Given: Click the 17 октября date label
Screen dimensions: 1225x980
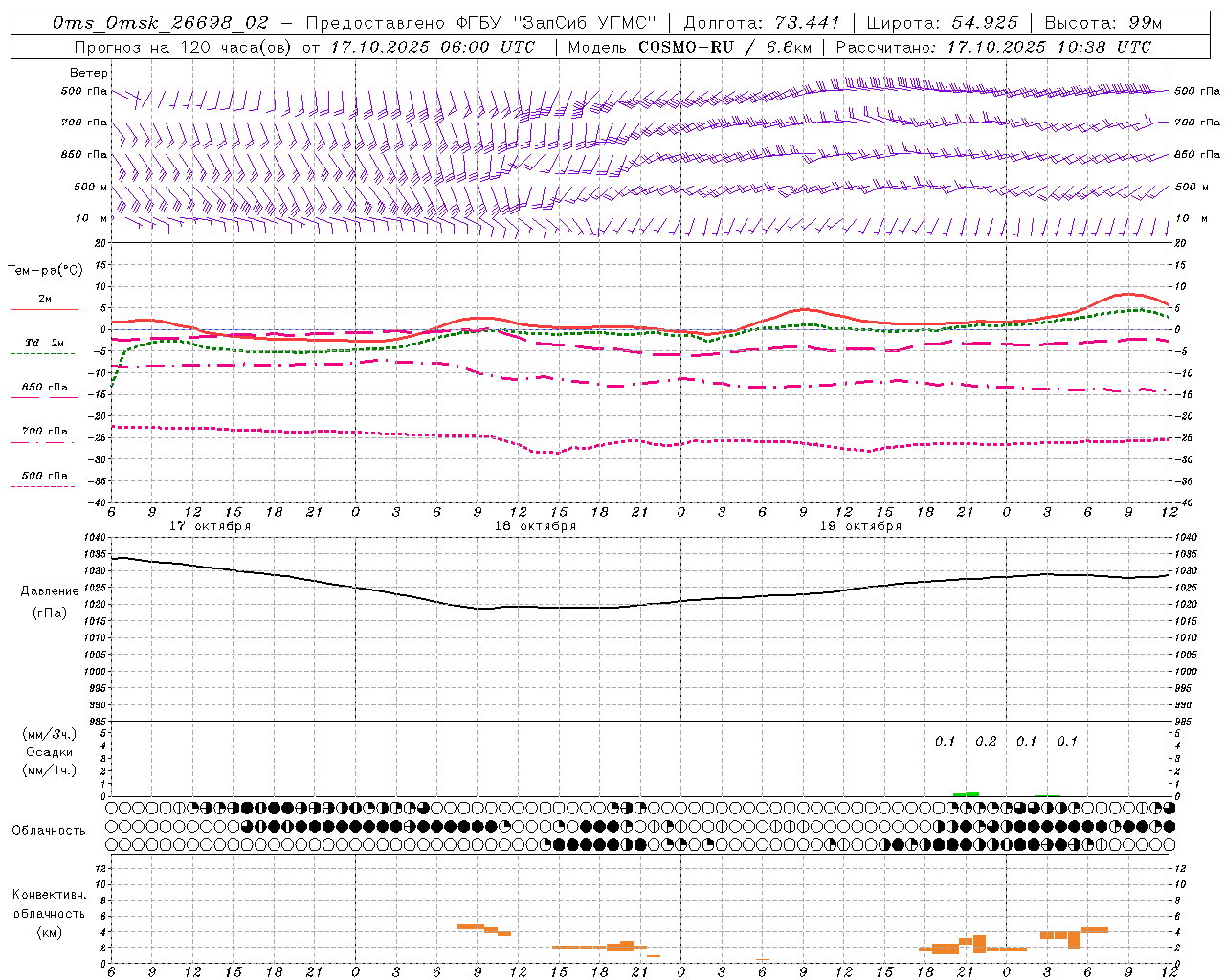Looking at the screenshot, I should pos(210,526).
